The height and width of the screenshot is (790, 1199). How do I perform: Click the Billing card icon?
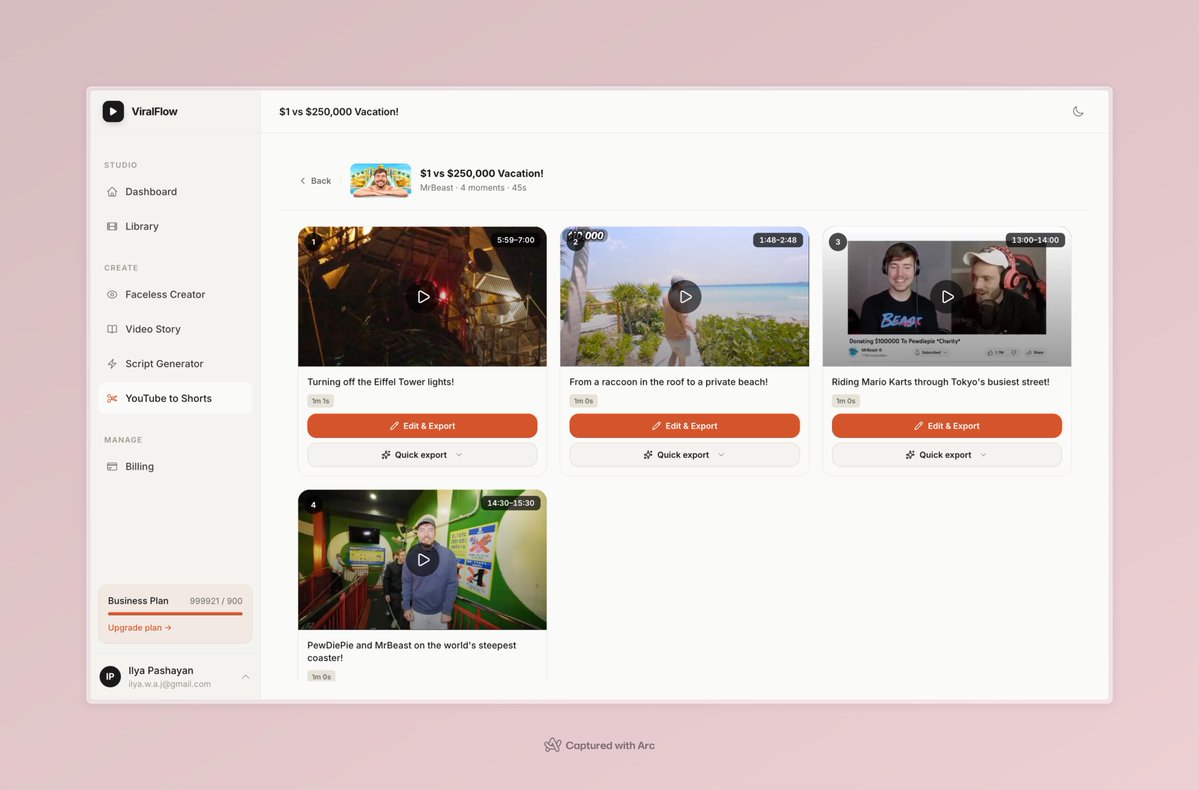coord(112,467)
